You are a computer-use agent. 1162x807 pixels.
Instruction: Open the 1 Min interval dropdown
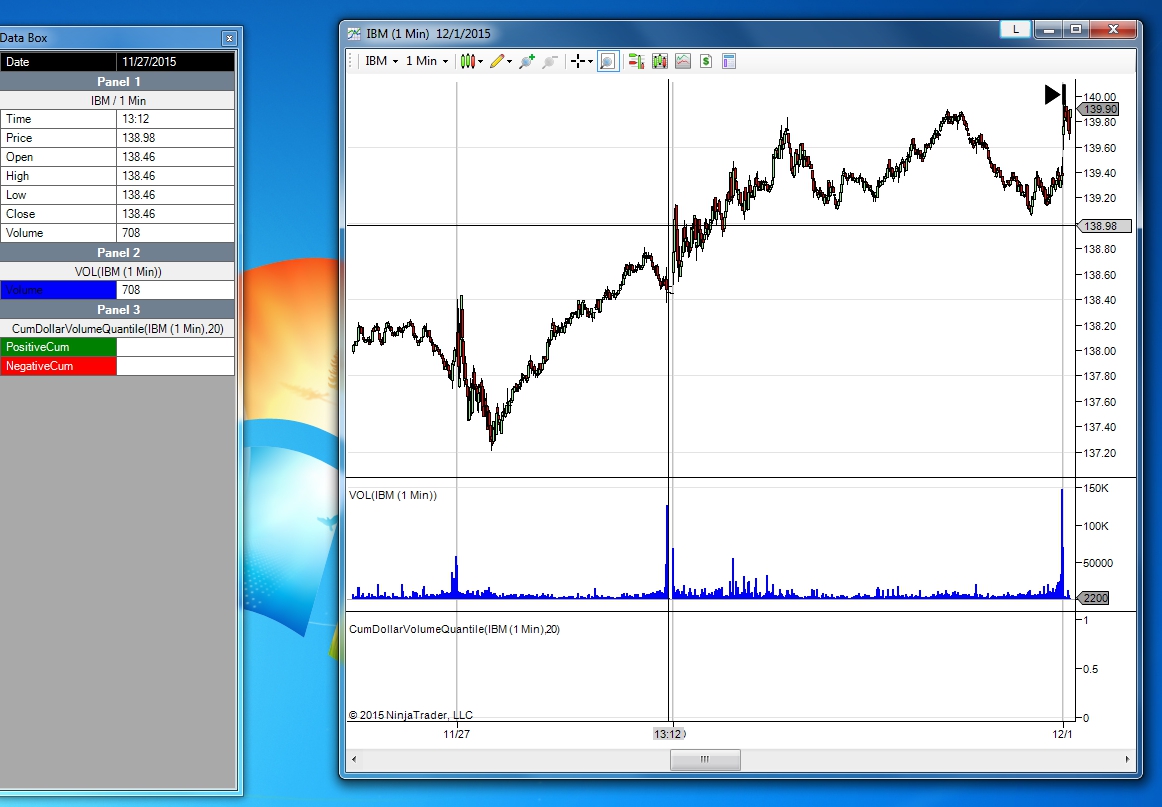coord(427,62)
